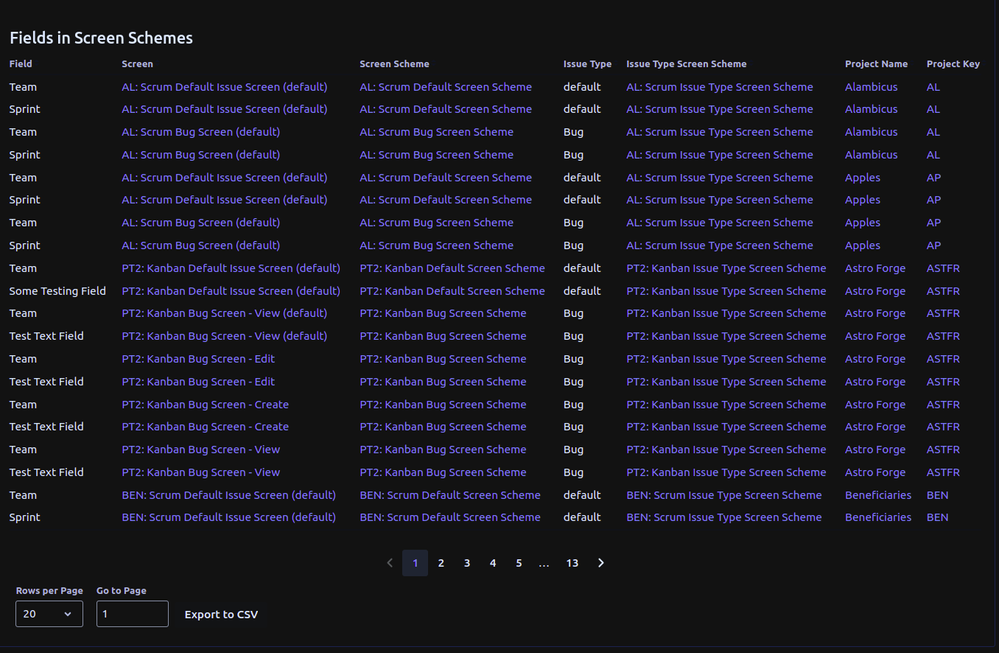Click the Go to Page input field
This screenshot has height=653, width=999.
[x=132, y=613]
